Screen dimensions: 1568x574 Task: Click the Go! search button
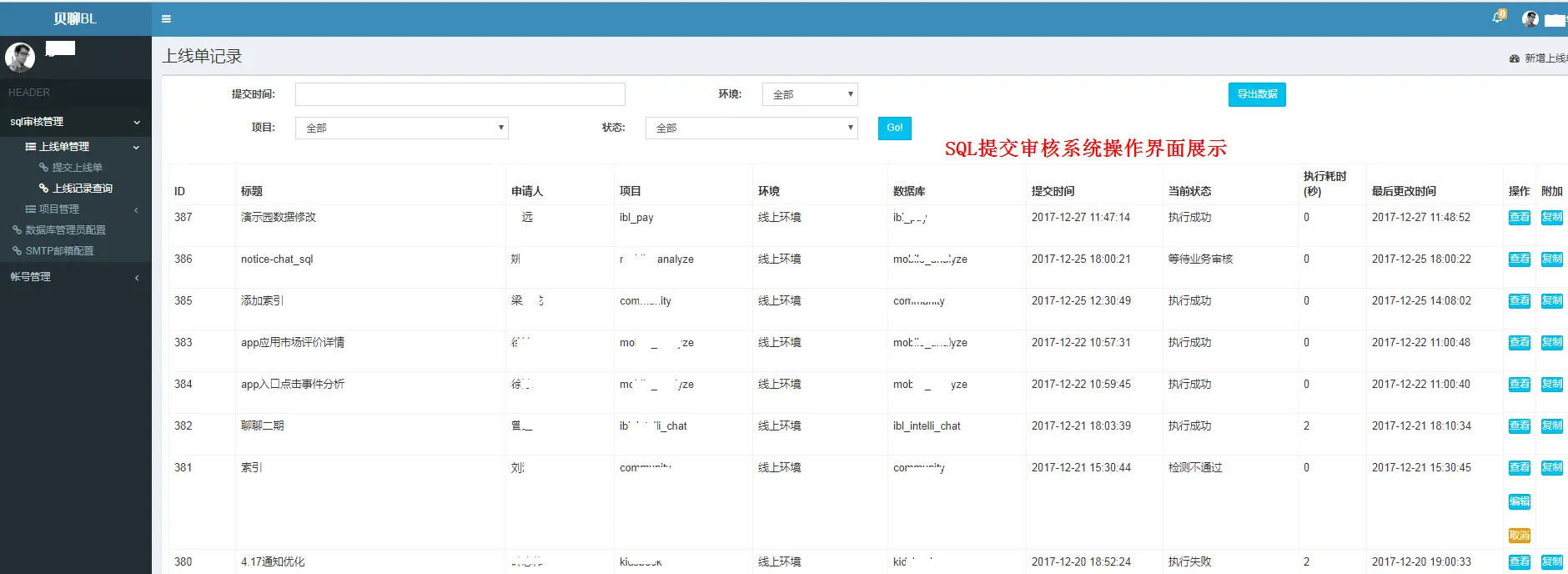pyautogui.click(x=895, y=128)
